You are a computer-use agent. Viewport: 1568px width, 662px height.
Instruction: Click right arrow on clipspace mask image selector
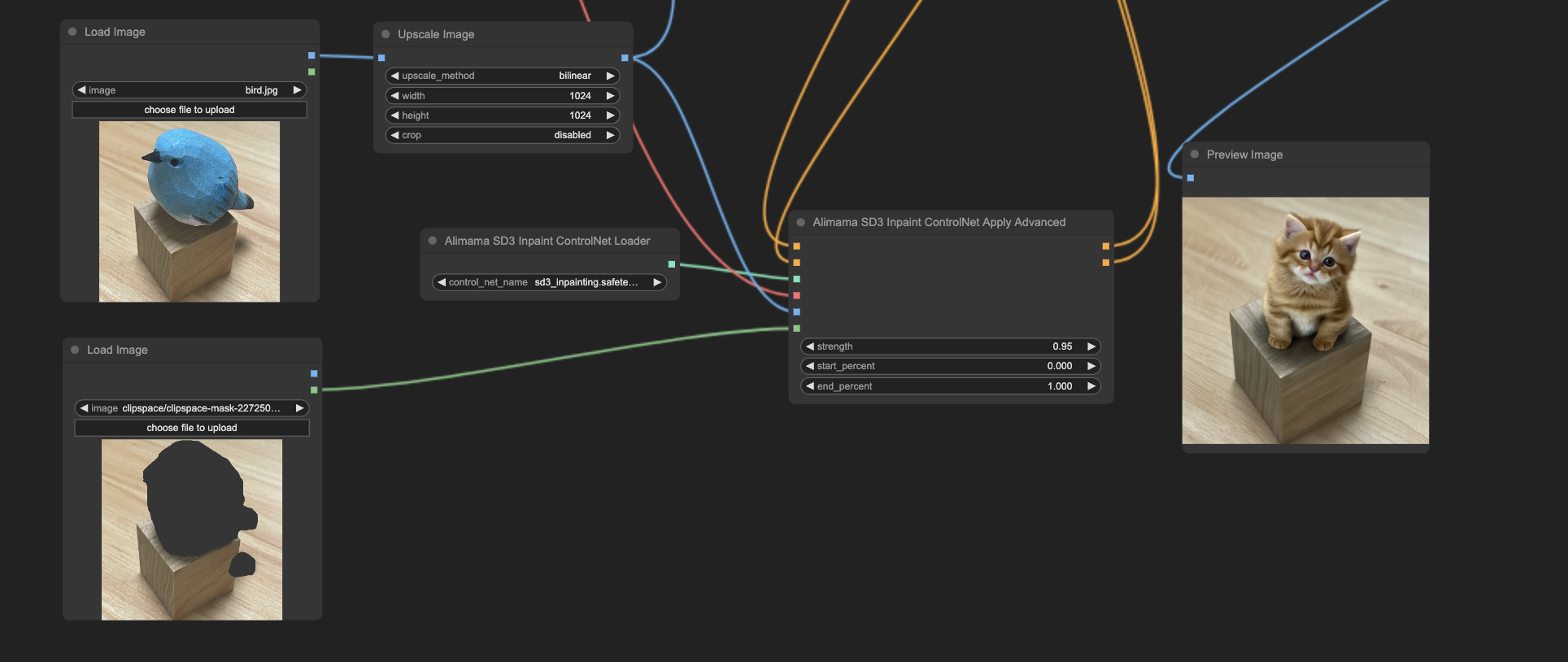[x=300, y=408]
